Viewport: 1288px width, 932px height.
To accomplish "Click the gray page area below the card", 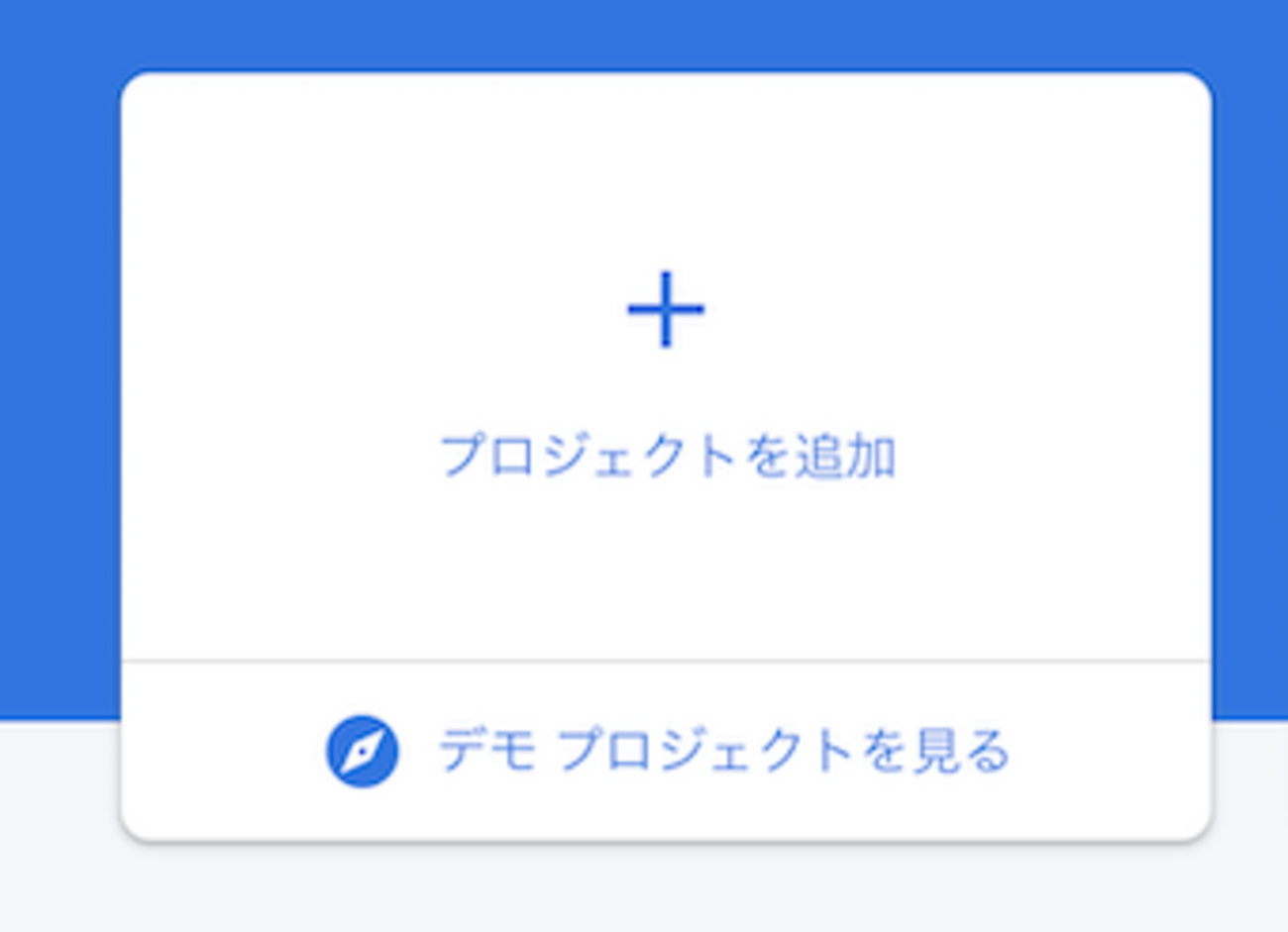I will pos(666,889).
